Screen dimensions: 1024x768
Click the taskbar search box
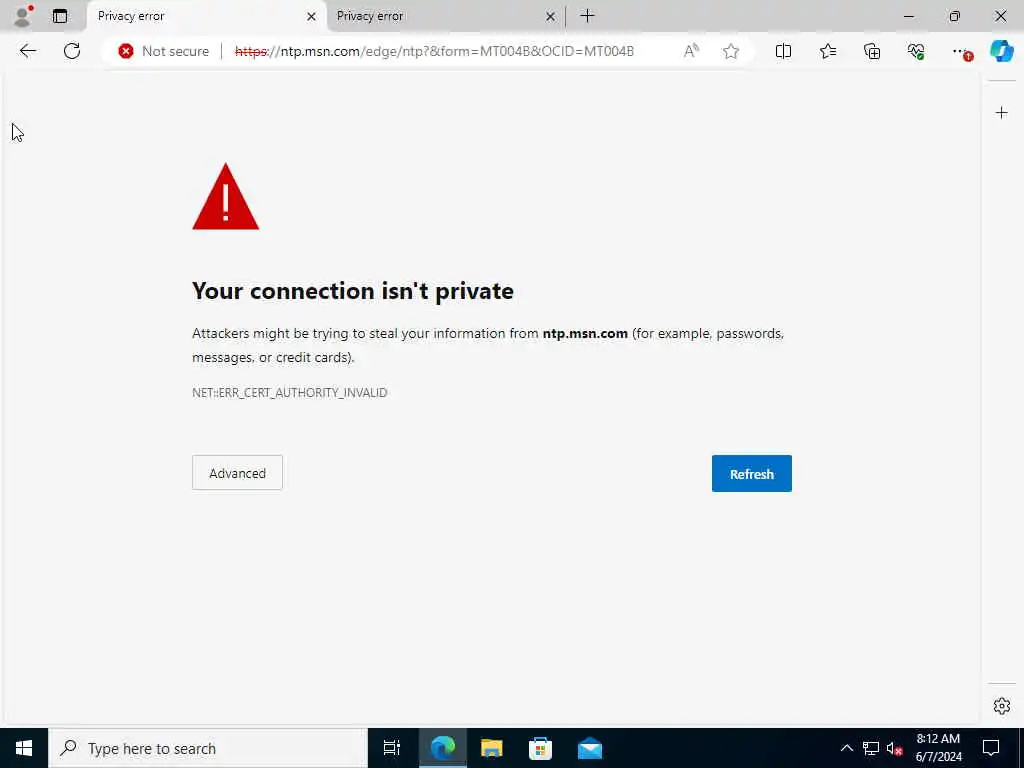coord(208,748)
